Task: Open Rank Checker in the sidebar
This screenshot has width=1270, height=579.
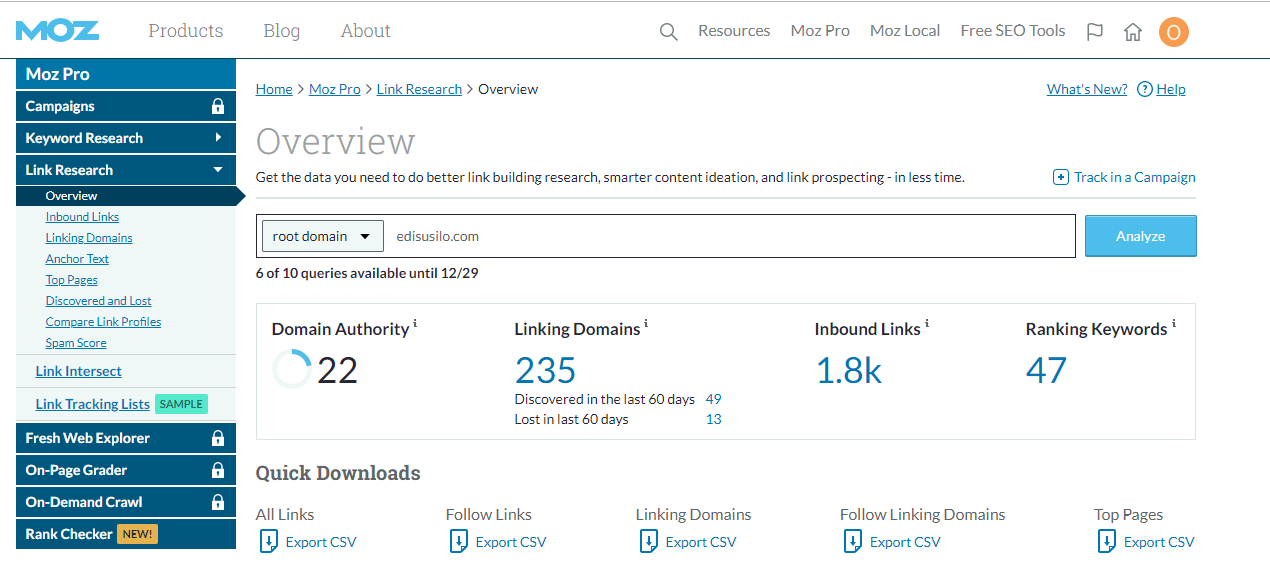Action: coord(69,534)
